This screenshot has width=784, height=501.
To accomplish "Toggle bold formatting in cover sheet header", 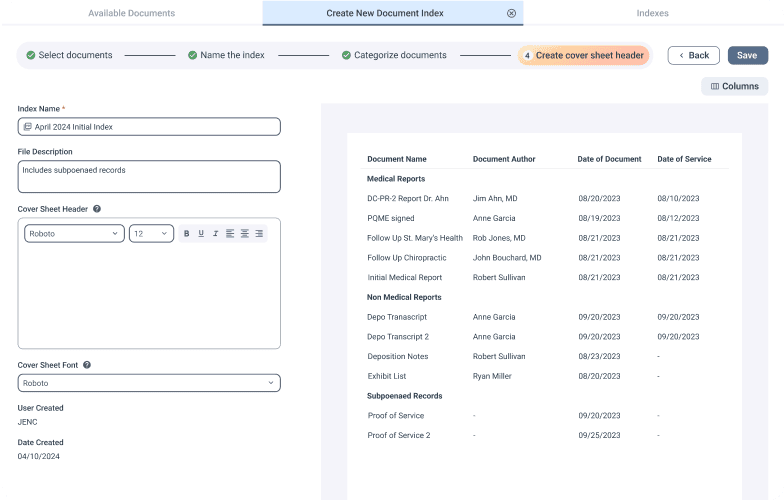I will [186, 234].
